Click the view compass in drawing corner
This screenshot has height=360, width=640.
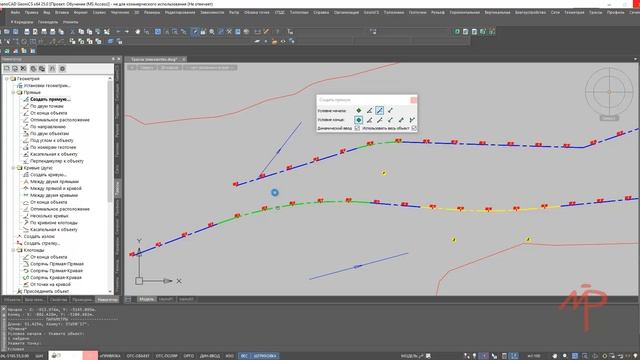tap(609, 92)
